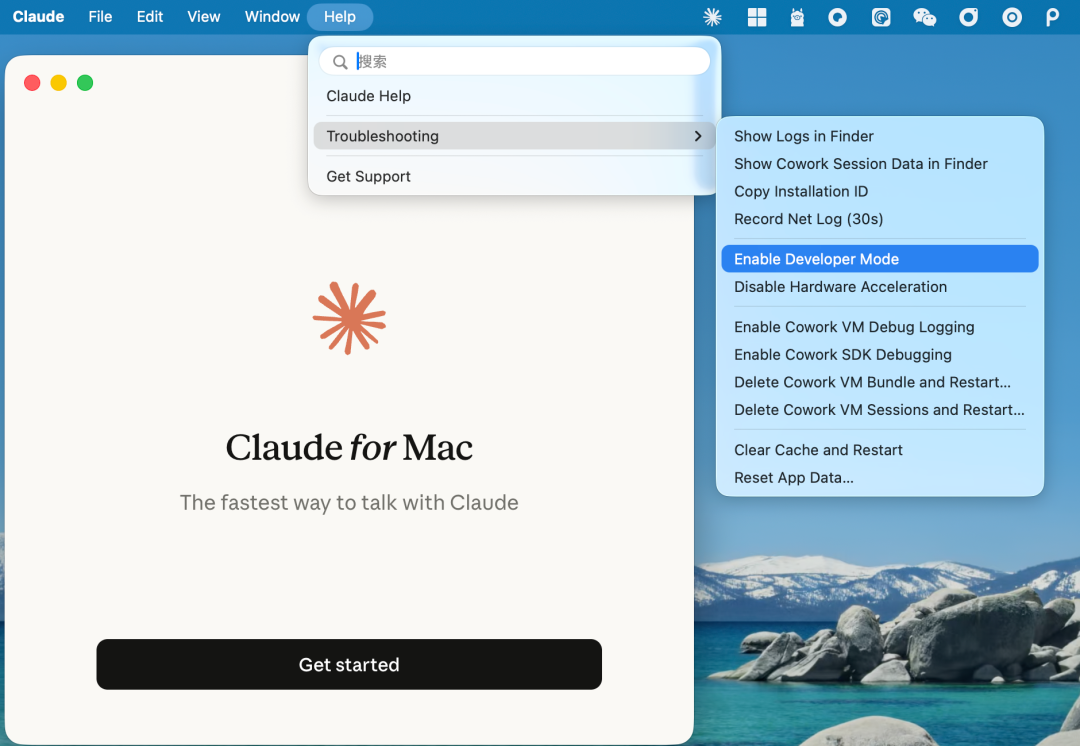Viewport: 1080px width, 746px height.
Task: Click Get Support in Help menu
Action: [x=368, y=177]
